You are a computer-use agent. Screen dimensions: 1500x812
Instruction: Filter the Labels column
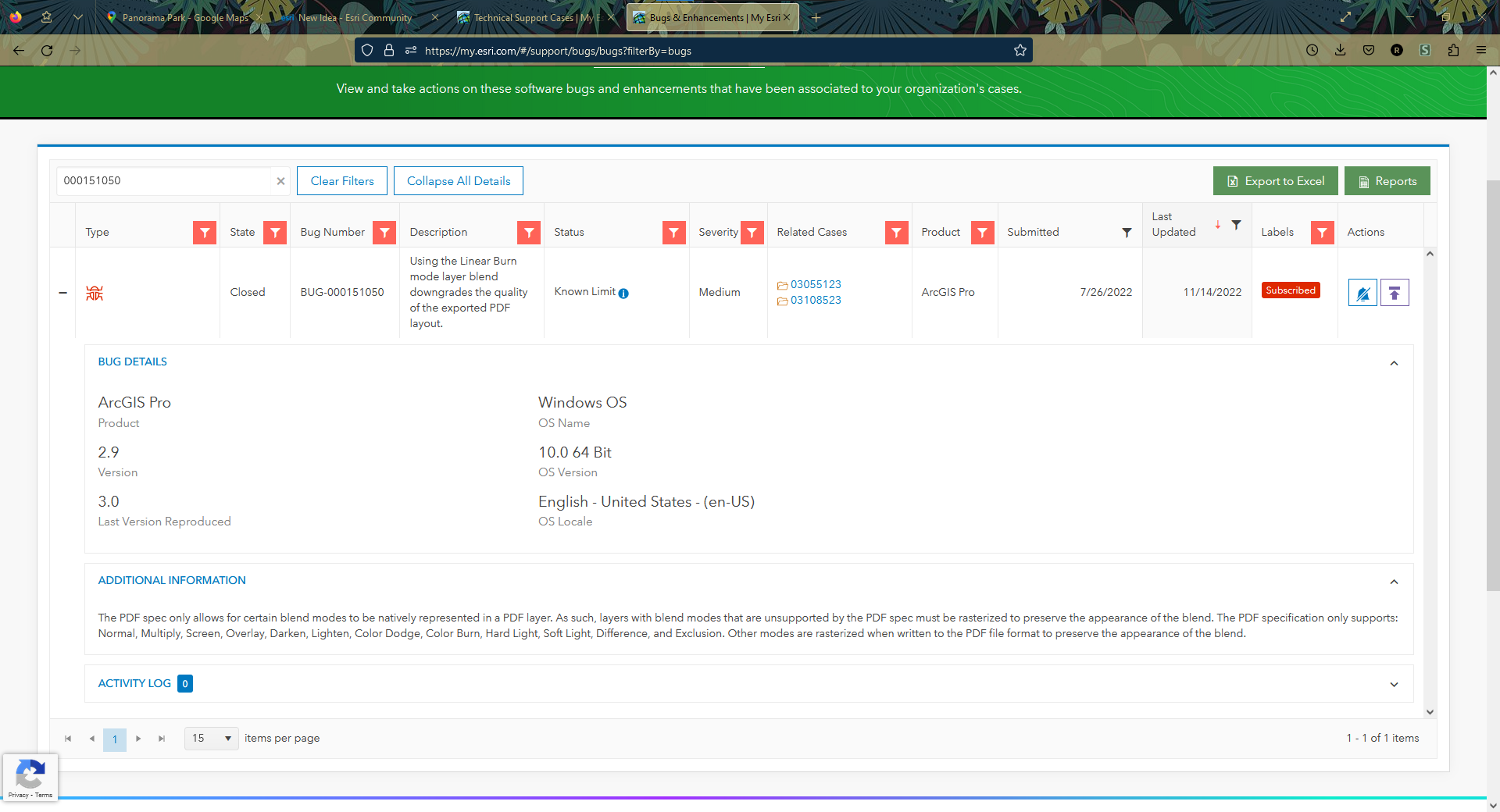pyautogui.click(x=1322, y=233)
